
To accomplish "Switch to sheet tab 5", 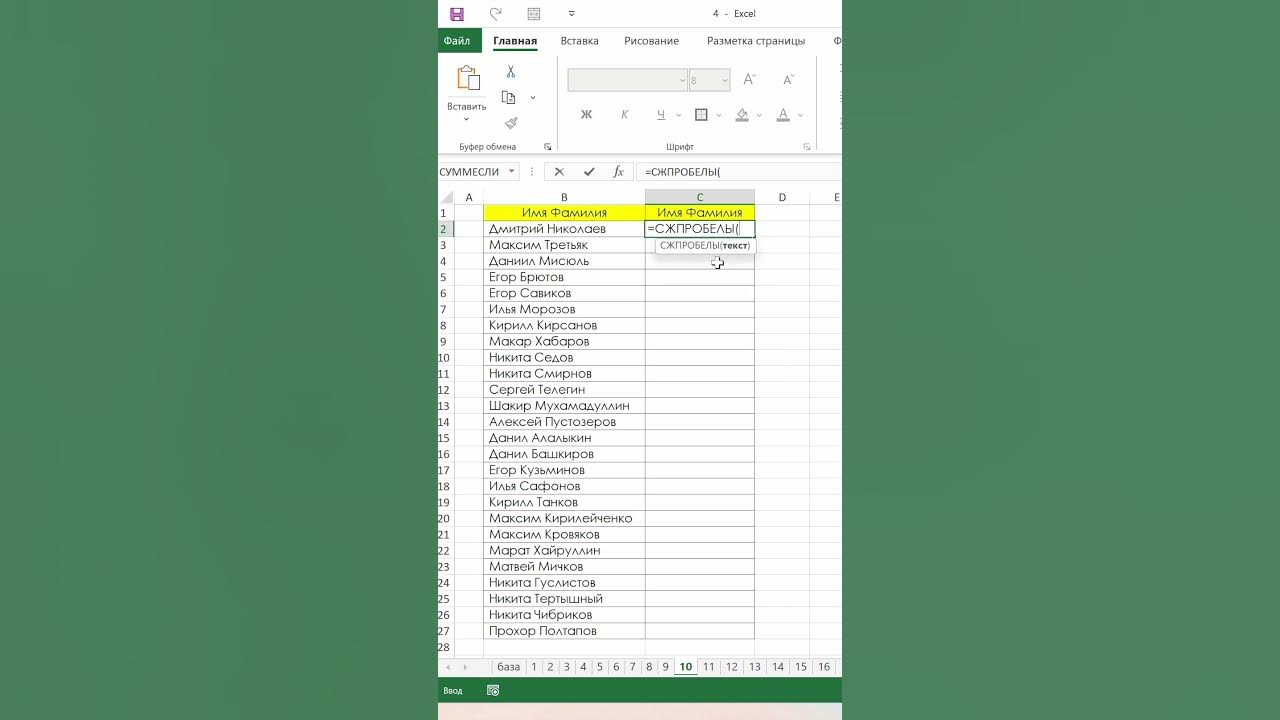I will point(599,667).
